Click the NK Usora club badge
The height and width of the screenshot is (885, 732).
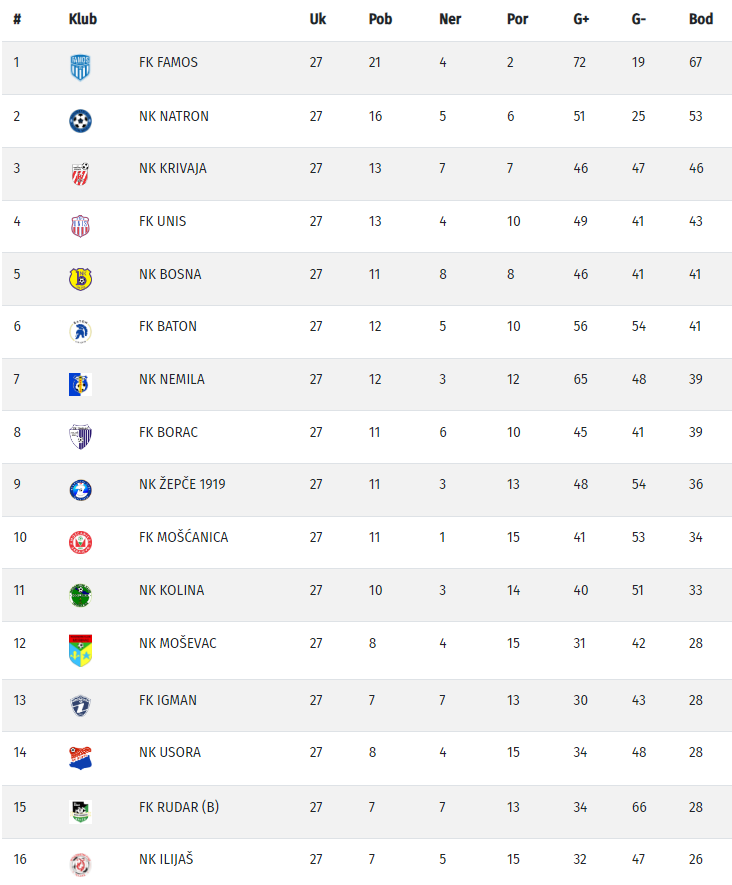click(80, 757)
